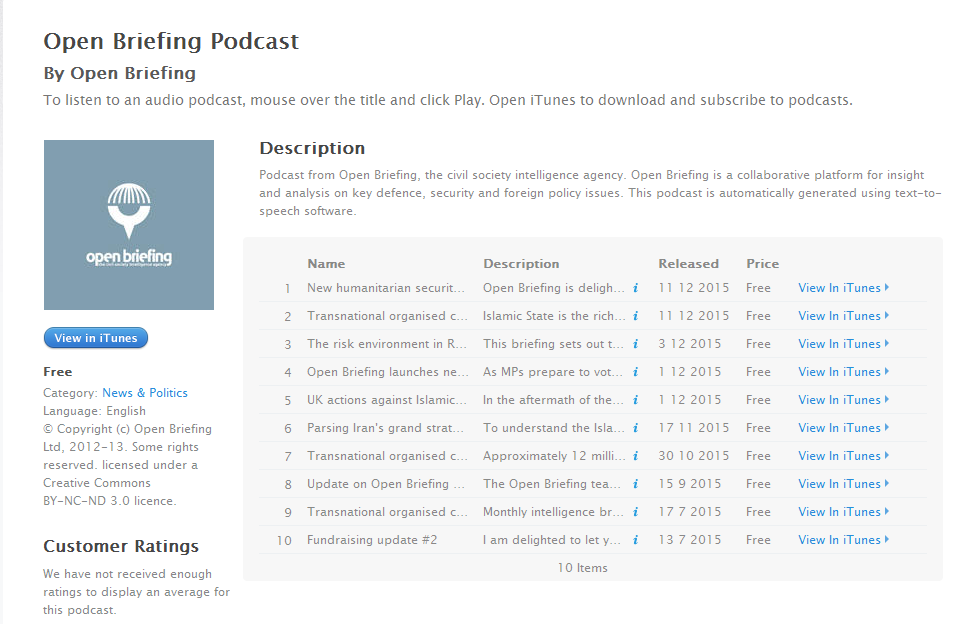Open View In iTunes for episode 10
The height and width of the screenshot is (624, 980).
pyautogui.click(x=843, y=540)
